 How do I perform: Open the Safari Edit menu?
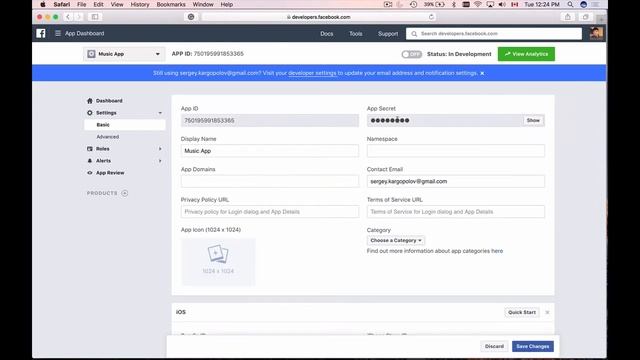(98, 4)
